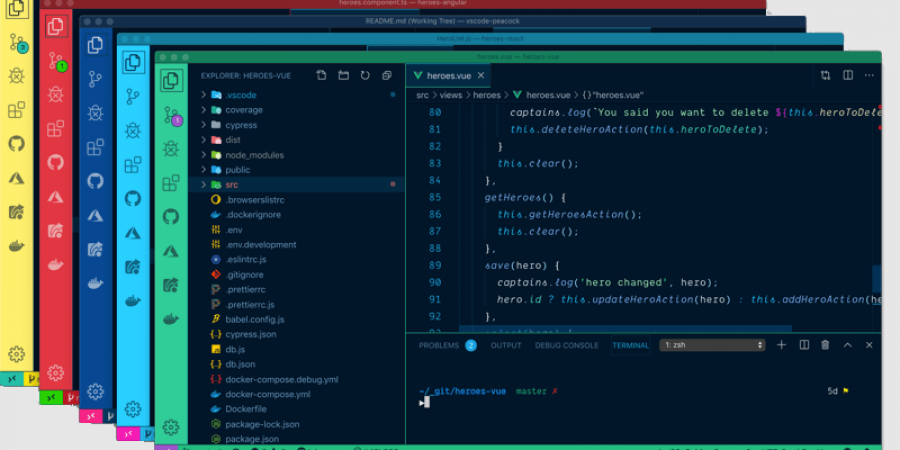
Task: Open GitHub view in the red heroes-angular window
Action: pos(56,162)
